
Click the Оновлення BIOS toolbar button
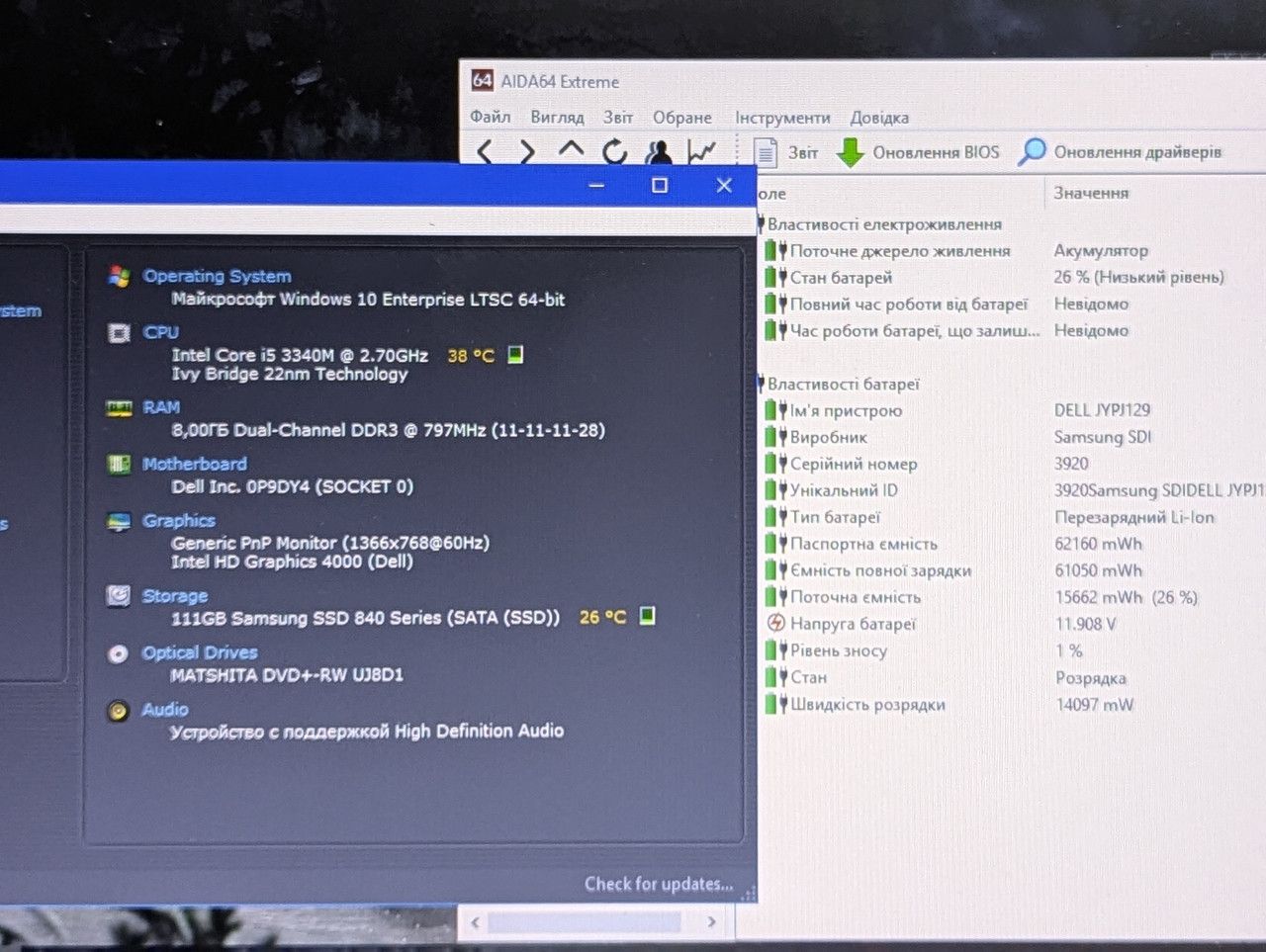[x=919, y=152]
